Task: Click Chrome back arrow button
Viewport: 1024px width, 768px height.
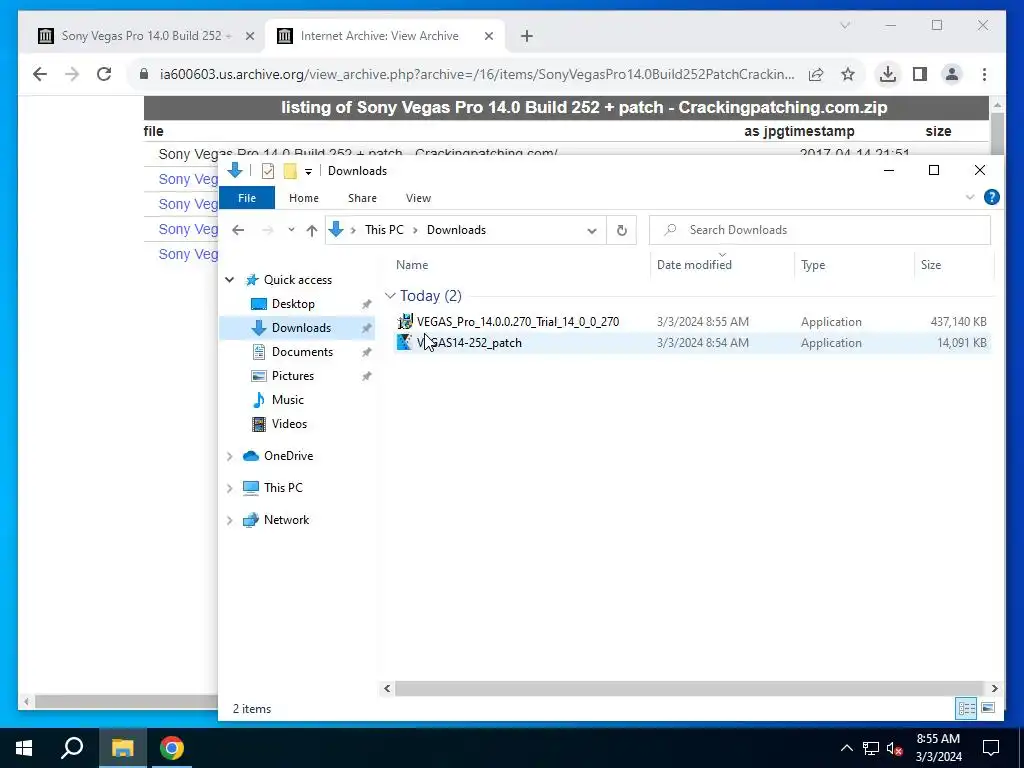Action: coord(40,74)
